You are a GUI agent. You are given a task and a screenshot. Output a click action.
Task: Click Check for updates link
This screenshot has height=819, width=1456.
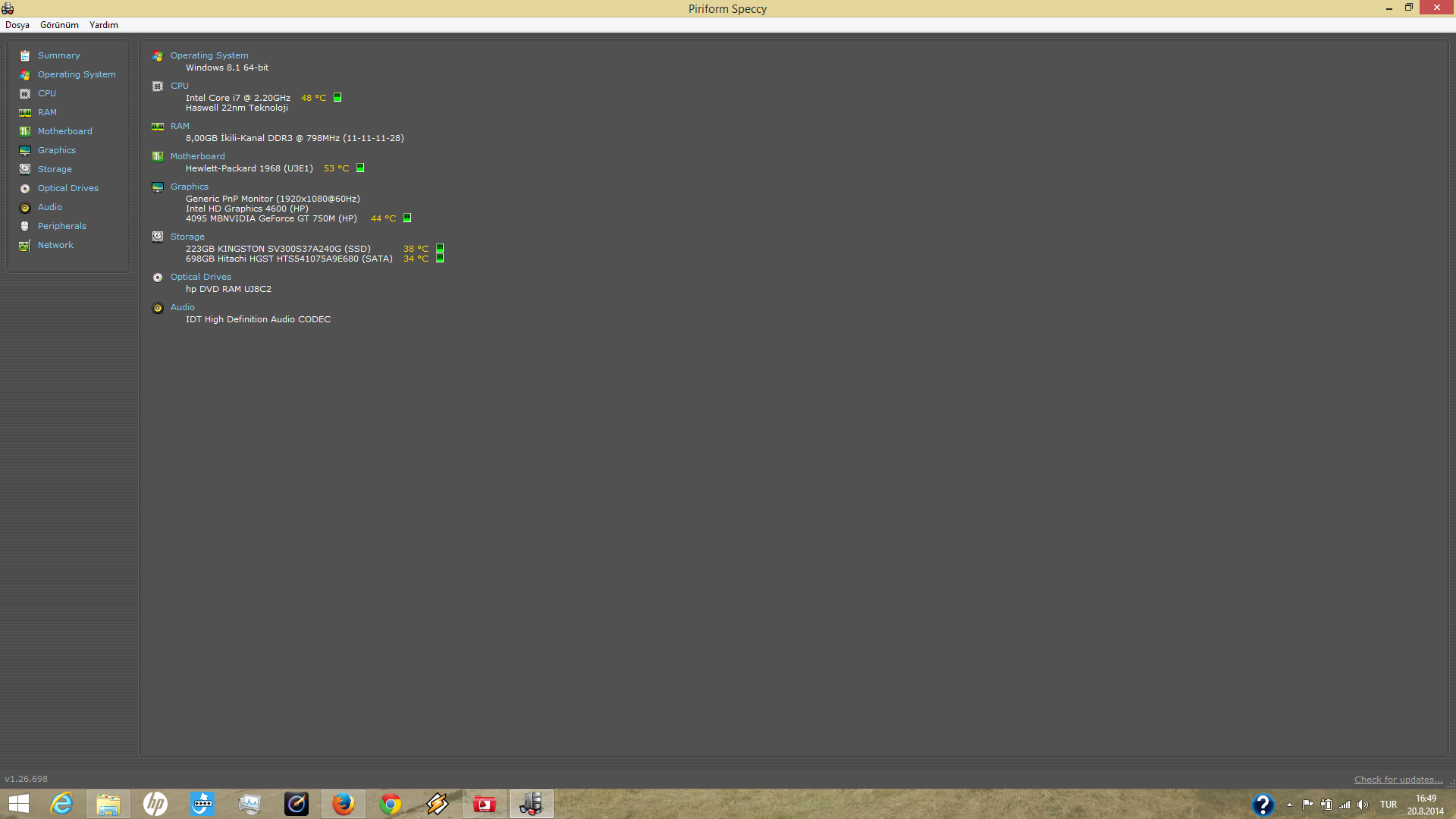coord(1398,780)
